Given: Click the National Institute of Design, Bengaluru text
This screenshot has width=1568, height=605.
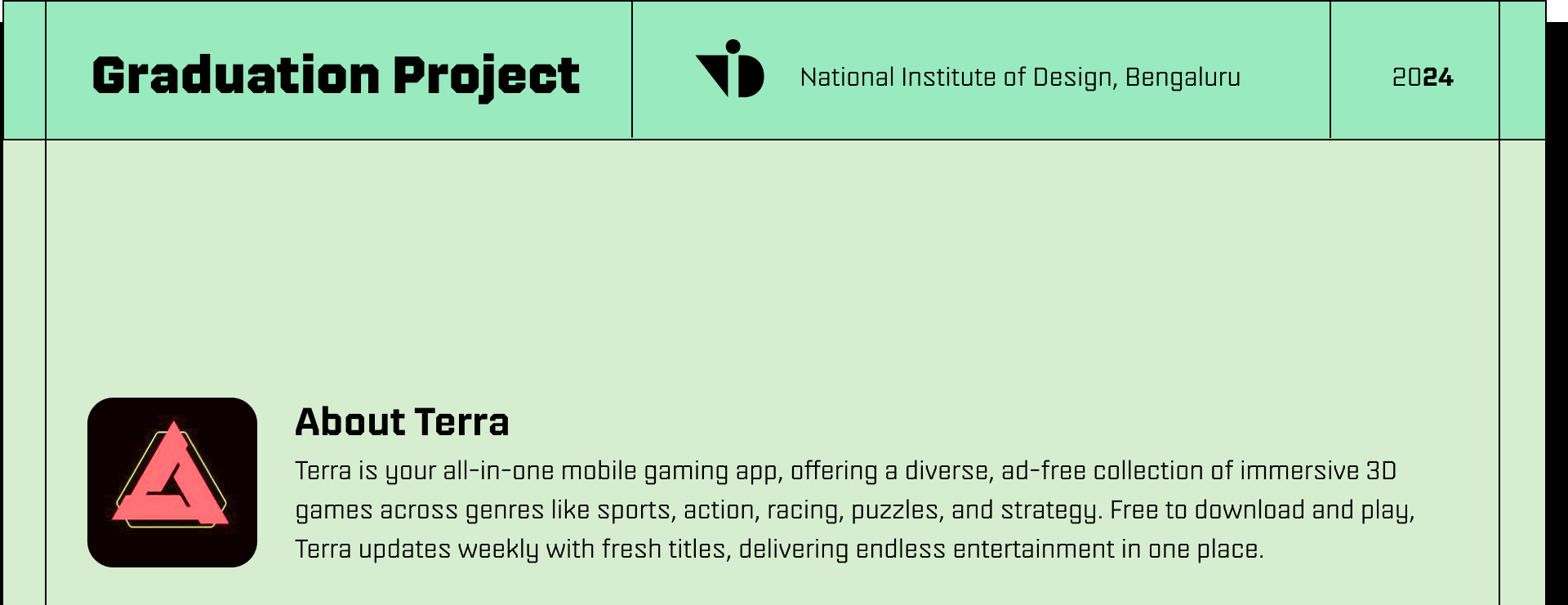Looking at the screenshot, I should tap(1020, 78).
